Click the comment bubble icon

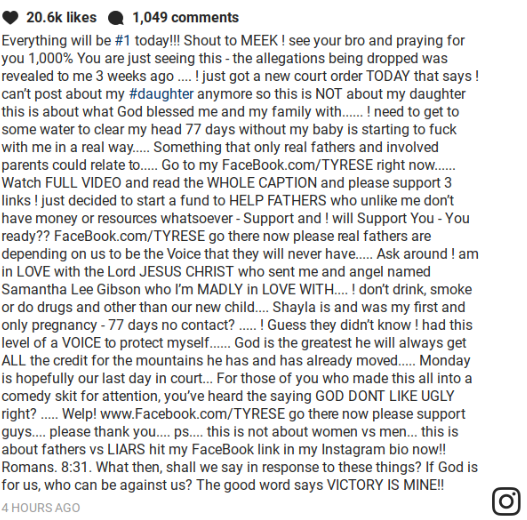116,18
